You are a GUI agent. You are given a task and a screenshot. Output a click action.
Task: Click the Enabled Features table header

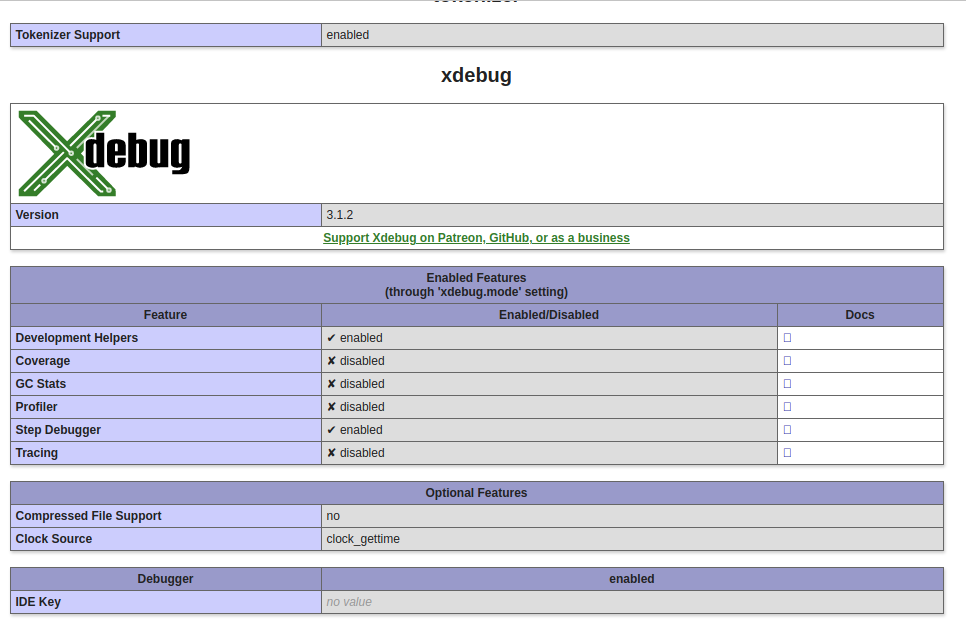[476, 285]
